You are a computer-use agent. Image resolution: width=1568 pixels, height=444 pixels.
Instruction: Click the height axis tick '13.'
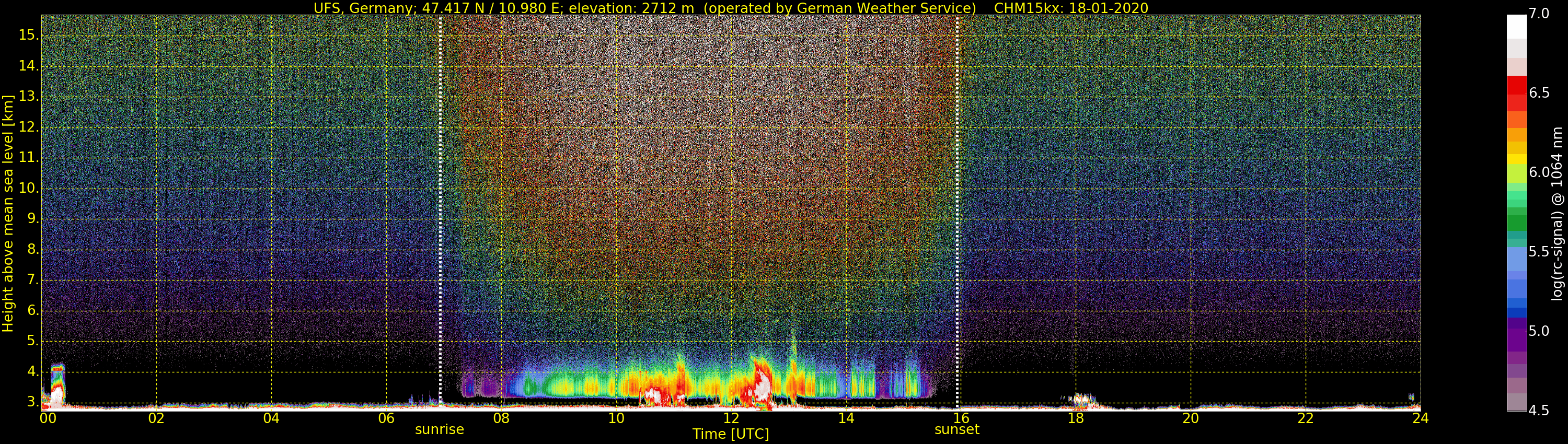29,97
